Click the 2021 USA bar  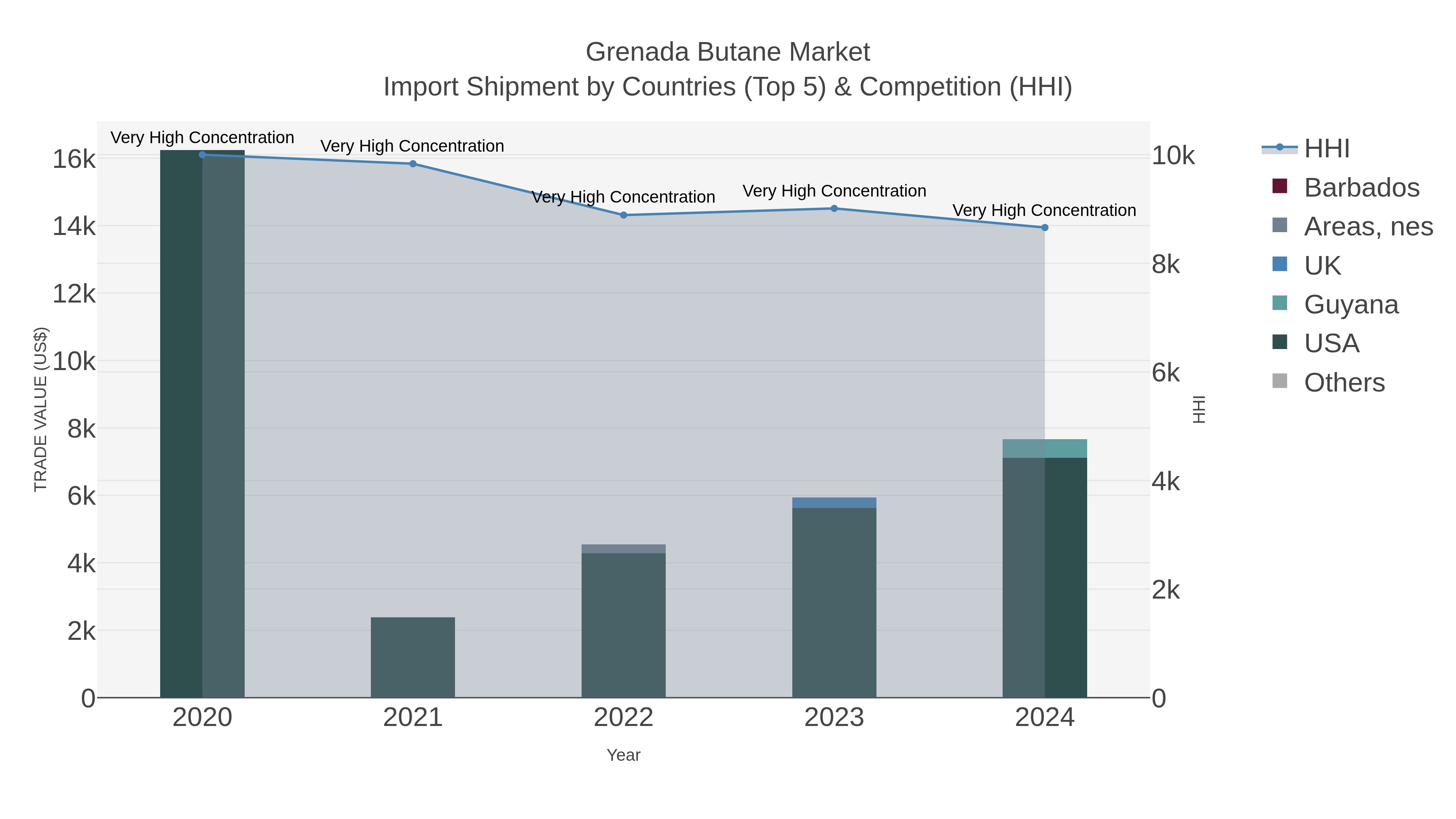[413, 657]
